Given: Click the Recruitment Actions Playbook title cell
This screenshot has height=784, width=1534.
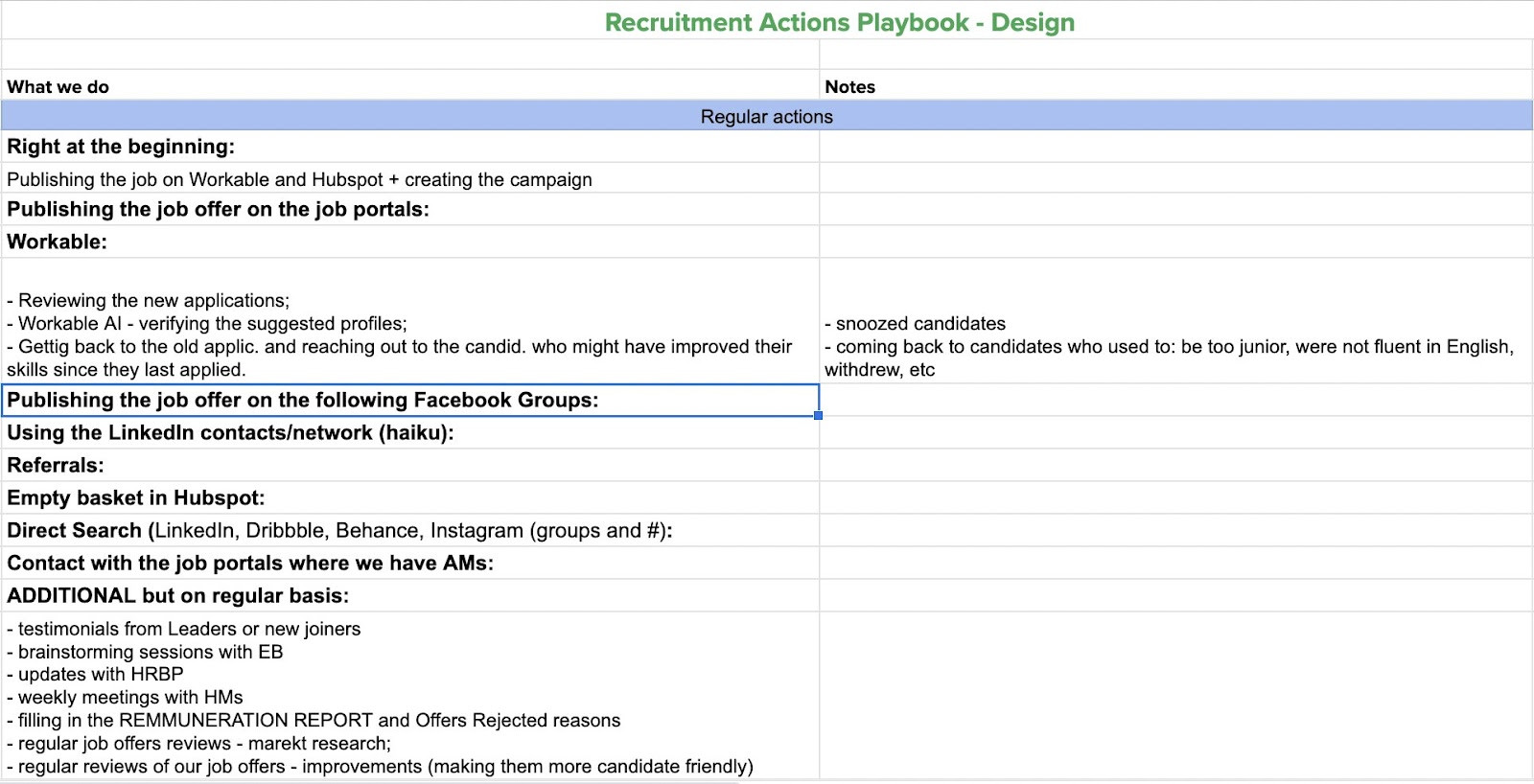Looking at the screenshot, I should coord(839,22).
